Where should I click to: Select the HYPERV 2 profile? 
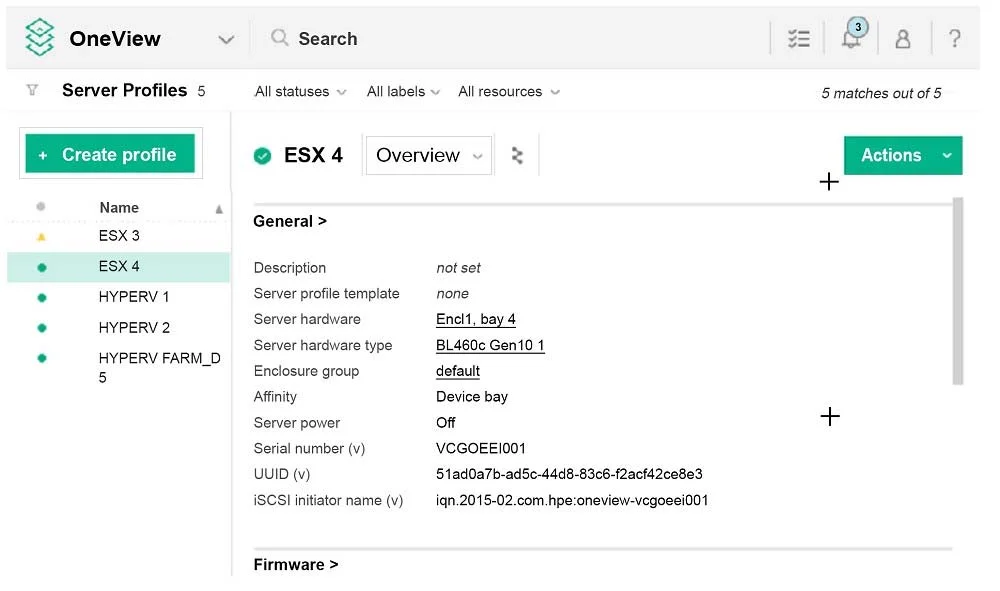coord(134,328)
